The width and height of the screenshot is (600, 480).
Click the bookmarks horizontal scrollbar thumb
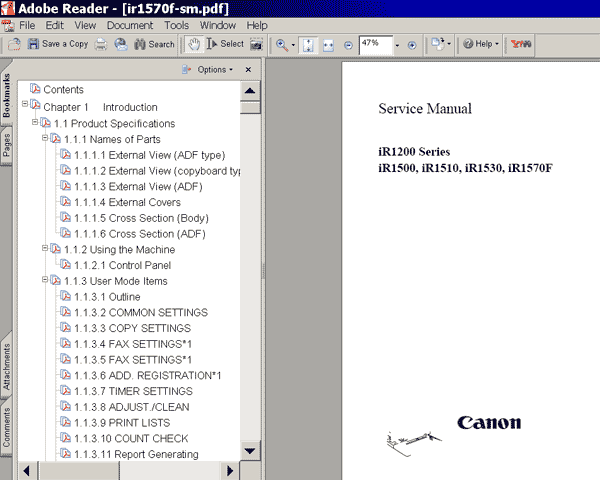(x=78, y=470)
